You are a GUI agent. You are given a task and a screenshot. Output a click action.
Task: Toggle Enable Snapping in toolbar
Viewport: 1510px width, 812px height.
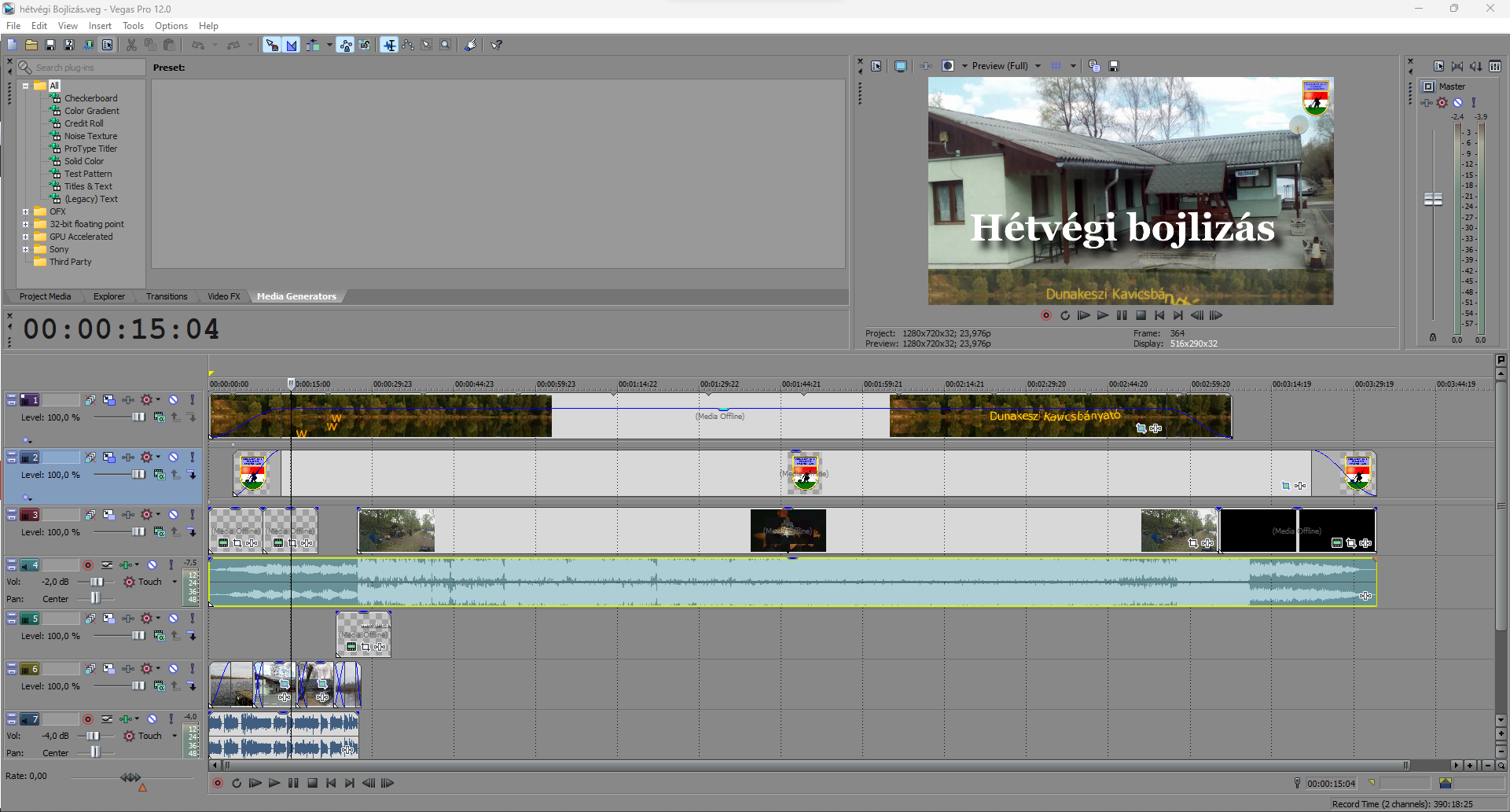[x=272, y=45]
